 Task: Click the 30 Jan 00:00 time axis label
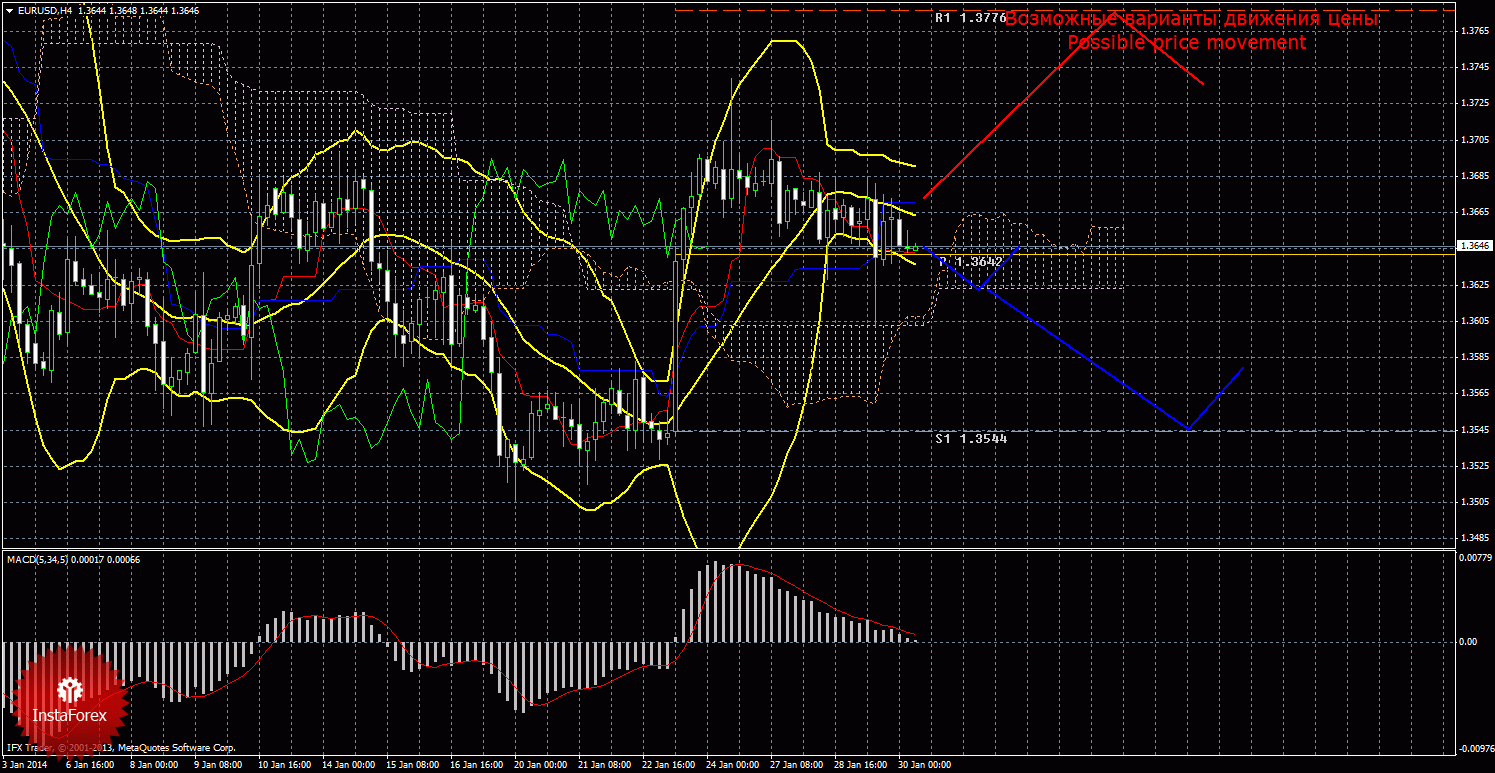924,765
